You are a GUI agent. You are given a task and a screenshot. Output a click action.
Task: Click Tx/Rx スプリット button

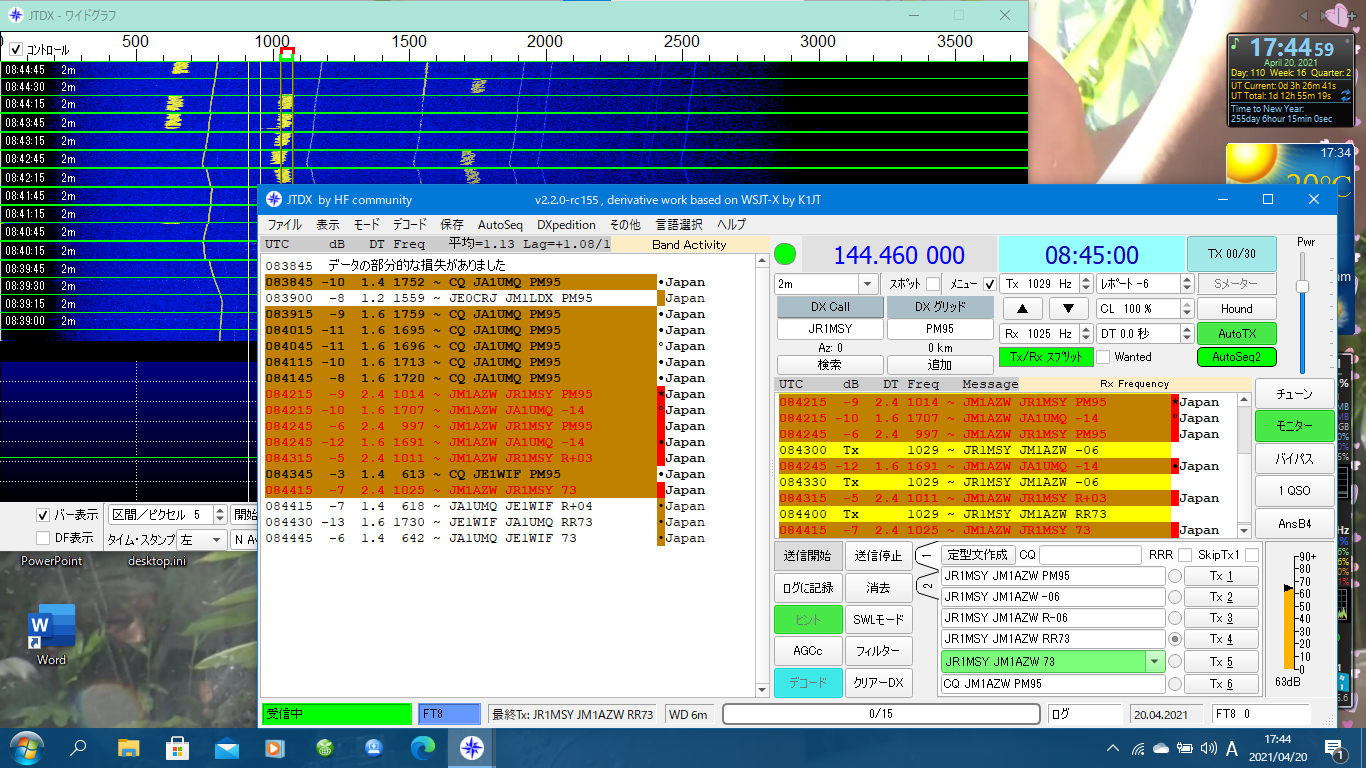pyautogui.click(x=1045, y=357)
